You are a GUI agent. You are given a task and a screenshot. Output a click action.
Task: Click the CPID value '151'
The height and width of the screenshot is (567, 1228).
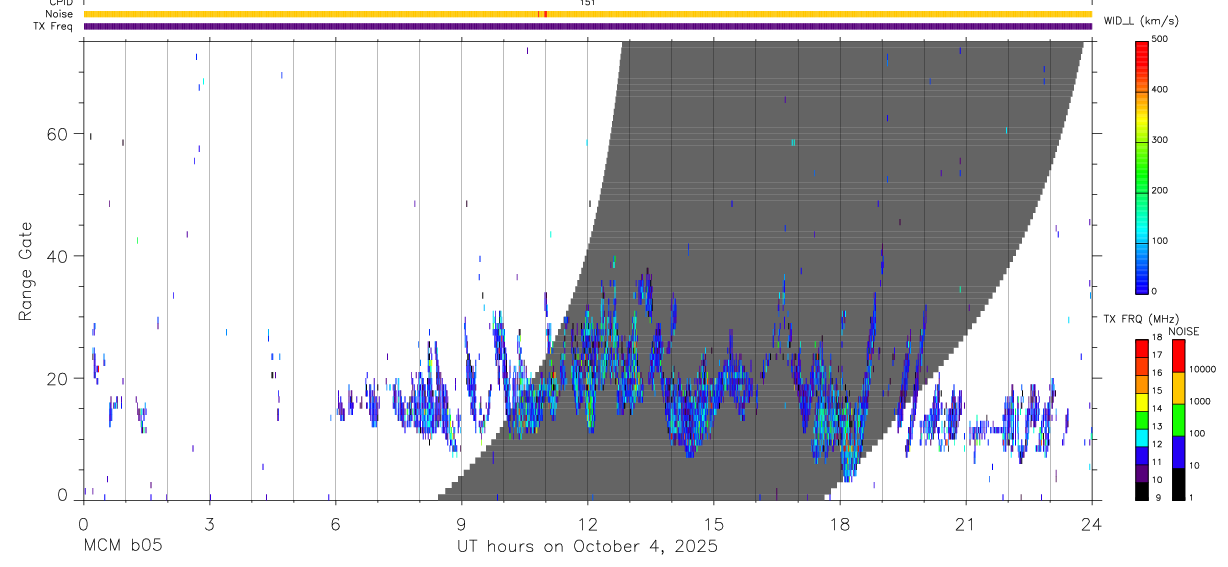point(587,3)
